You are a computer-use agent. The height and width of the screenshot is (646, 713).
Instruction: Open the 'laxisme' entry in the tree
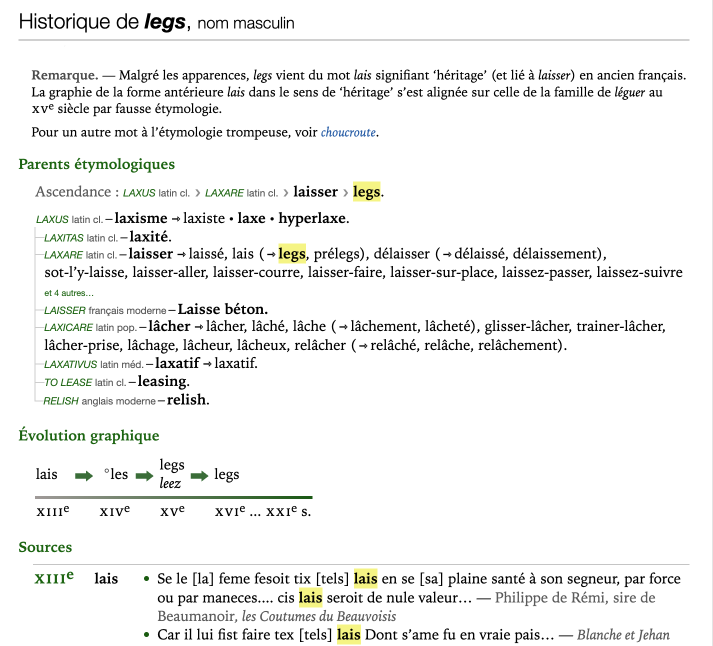pos(143,218)
